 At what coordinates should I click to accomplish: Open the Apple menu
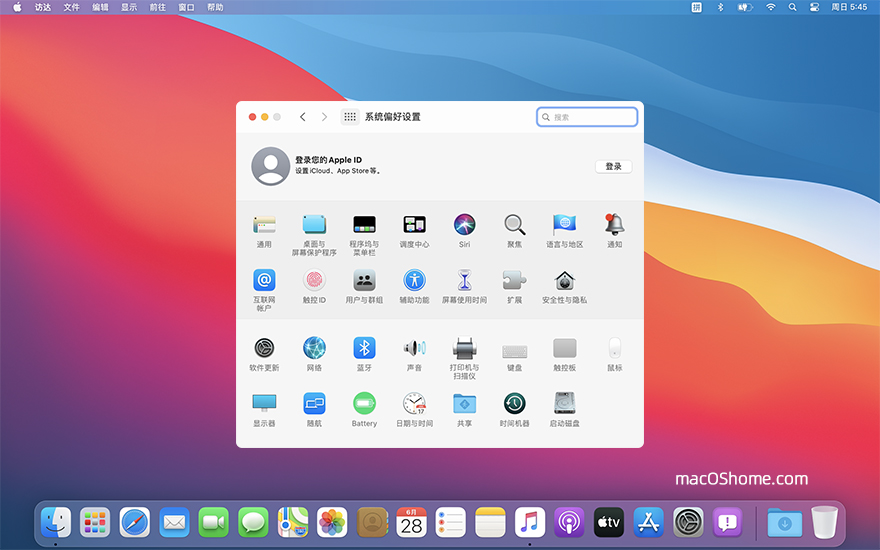(x=17, y=7)
